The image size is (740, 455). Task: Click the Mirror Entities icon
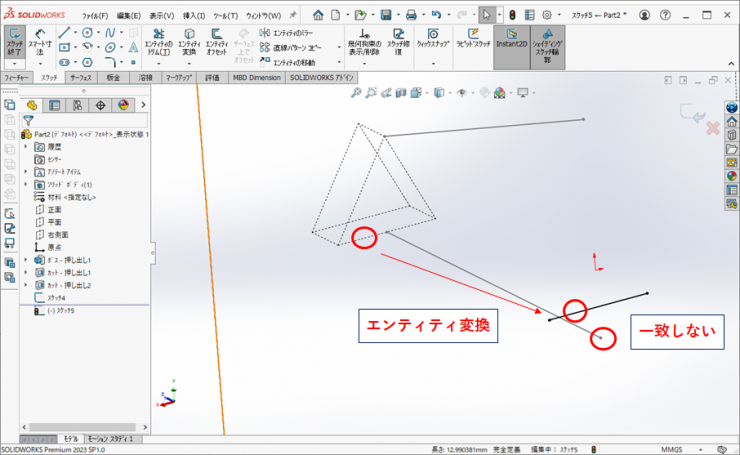tap(265, 33)
